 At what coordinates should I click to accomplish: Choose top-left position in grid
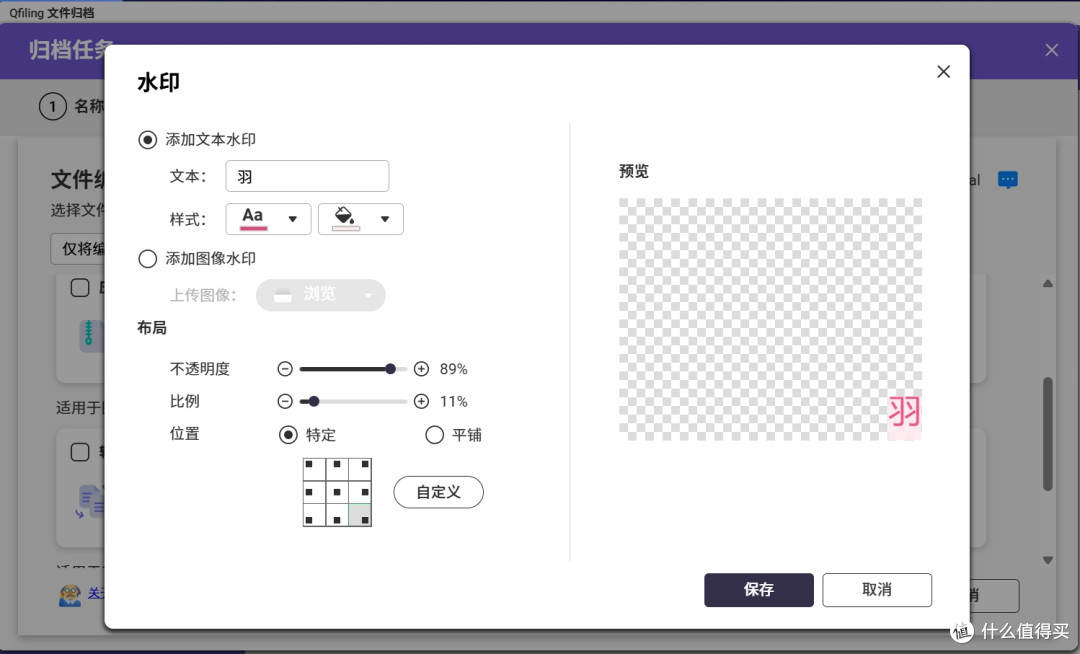coord(314,470)
